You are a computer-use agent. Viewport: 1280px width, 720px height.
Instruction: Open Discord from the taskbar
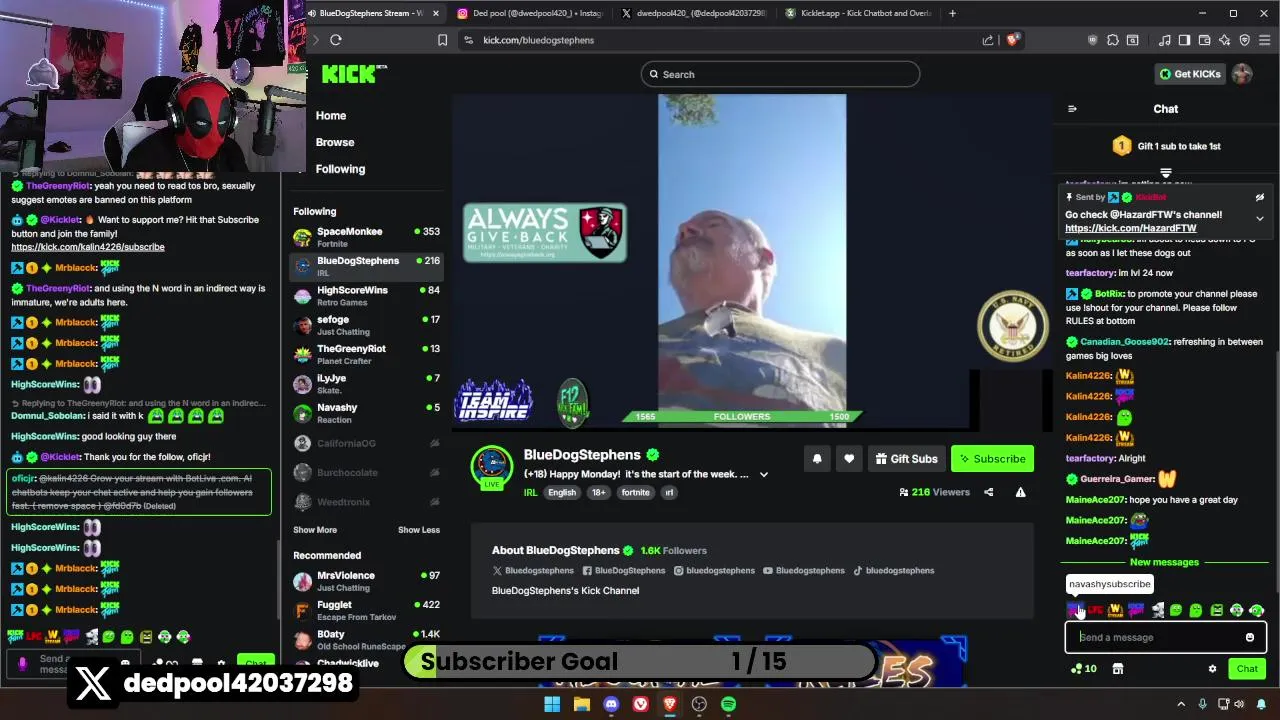pyautogui.click(x=611, y=704)
